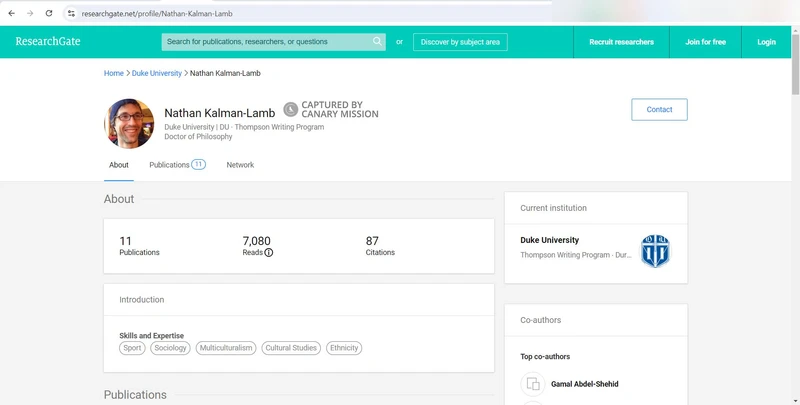Open Recruit researchers link
The height and width of the screenshot is (405, 800).
click(x=621, y=42)
